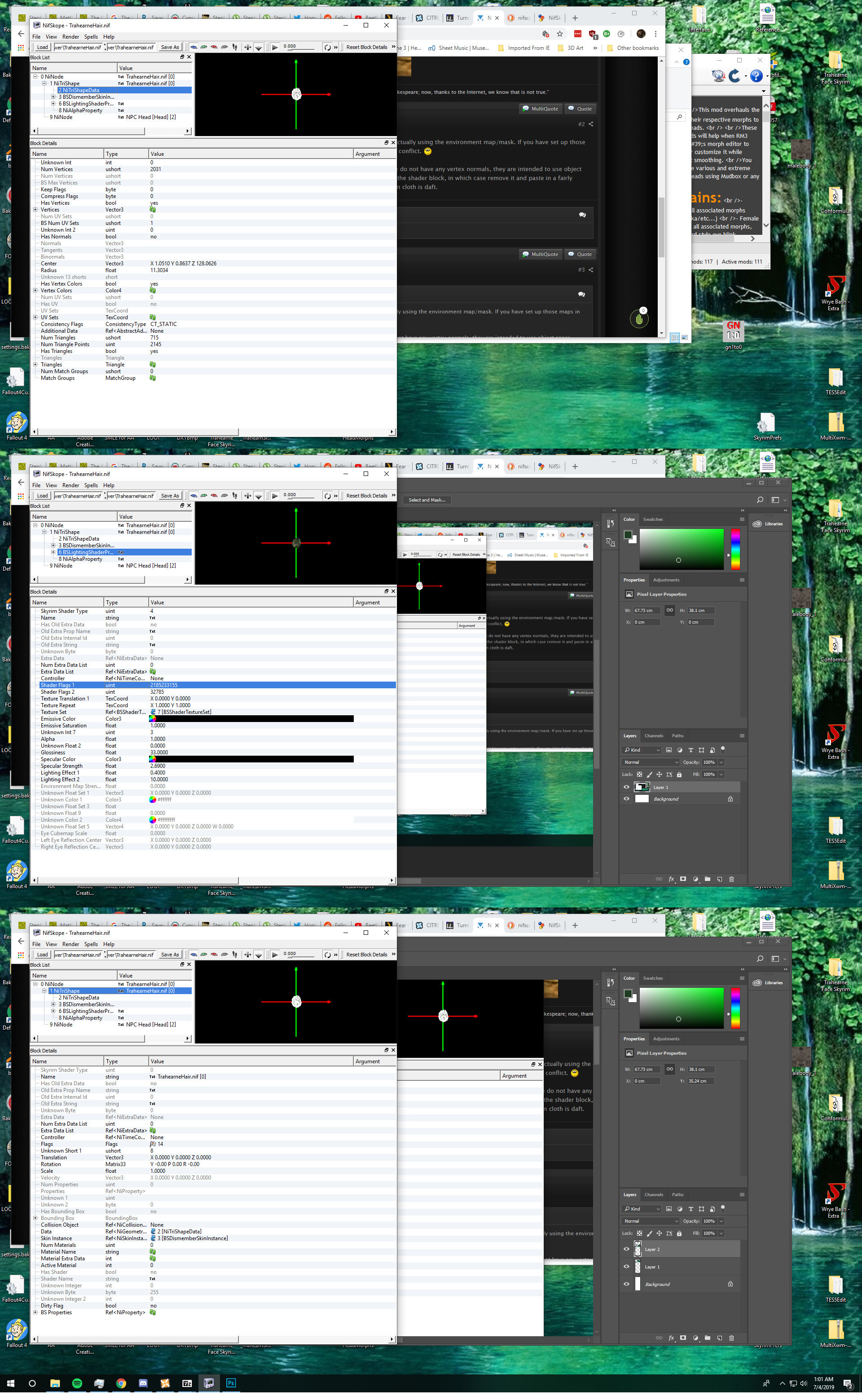Click the green hand icon on forum page
The height and width of the screenshot is (1400, 862).
click(x=638, y=319)
